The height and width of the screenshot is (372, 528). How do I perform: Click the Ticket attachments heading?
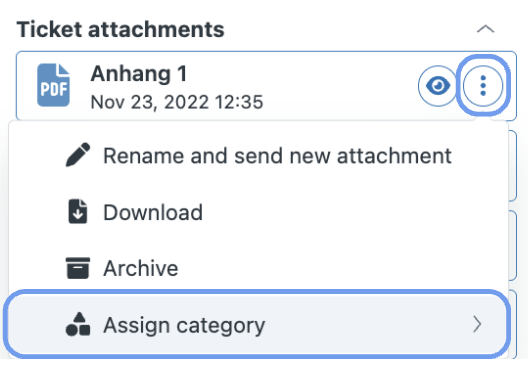121,29
